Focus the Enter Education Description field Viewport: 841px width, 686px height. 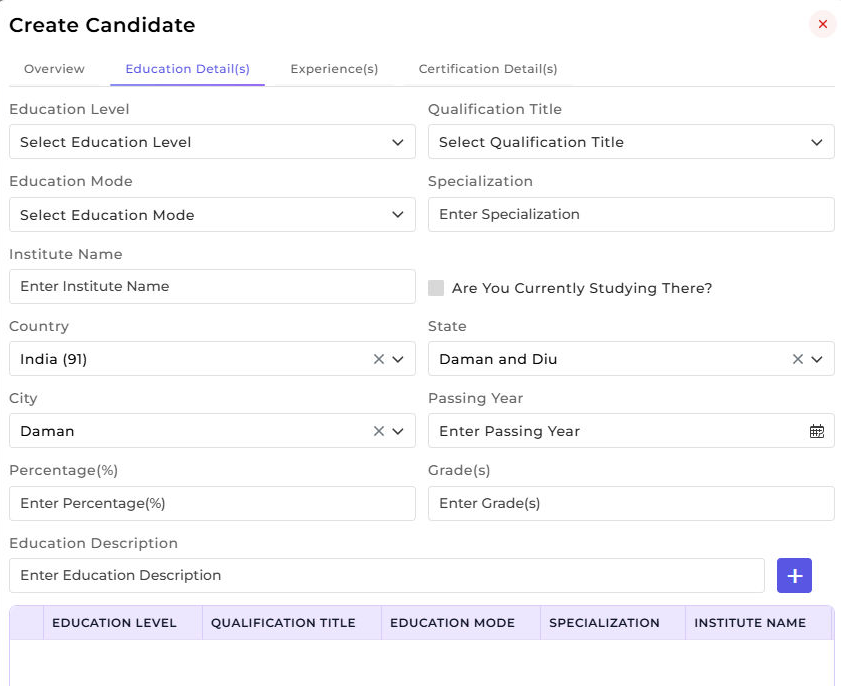(x=387, y=576)
